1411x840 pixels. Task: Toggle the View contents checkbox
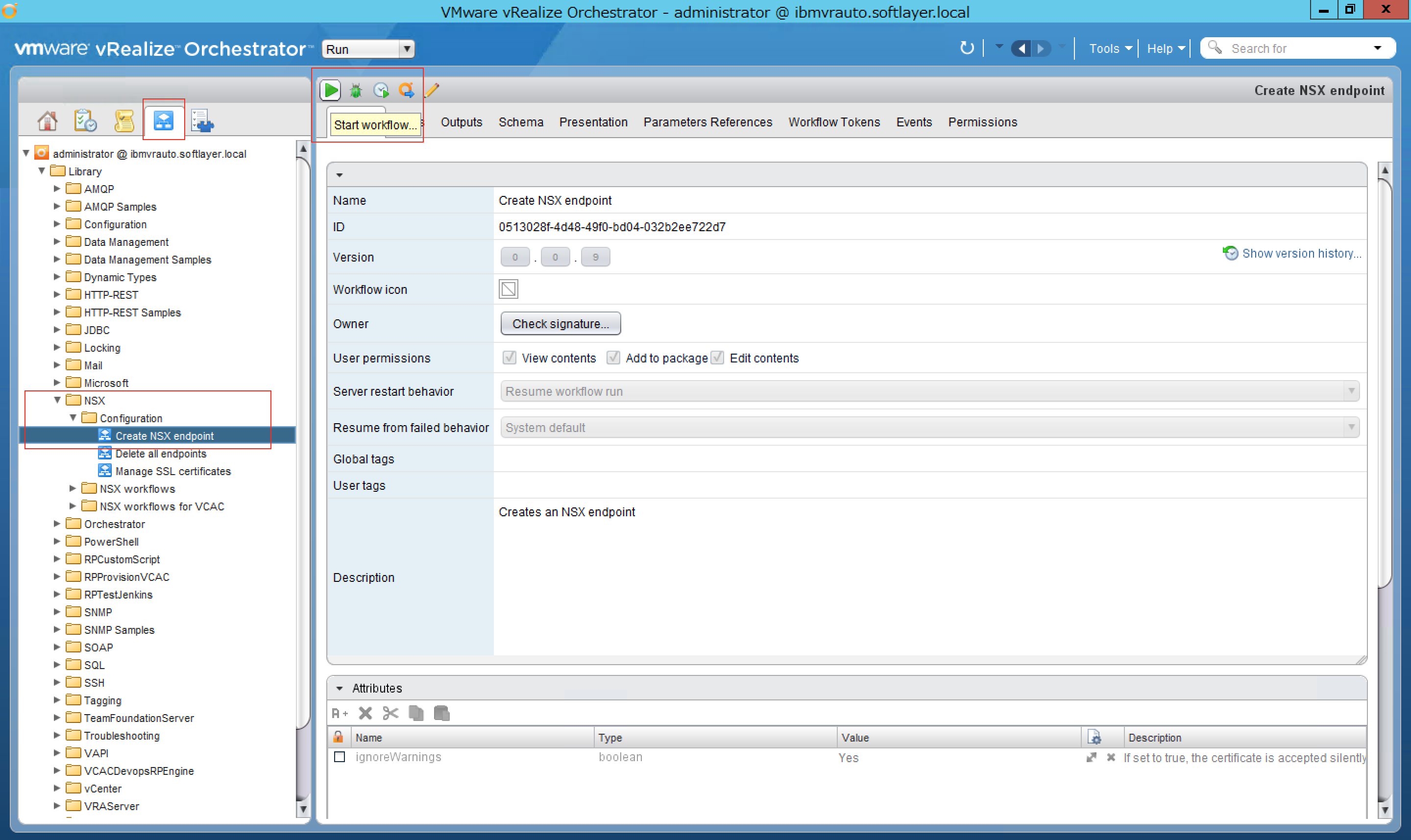tap(509, 358)
